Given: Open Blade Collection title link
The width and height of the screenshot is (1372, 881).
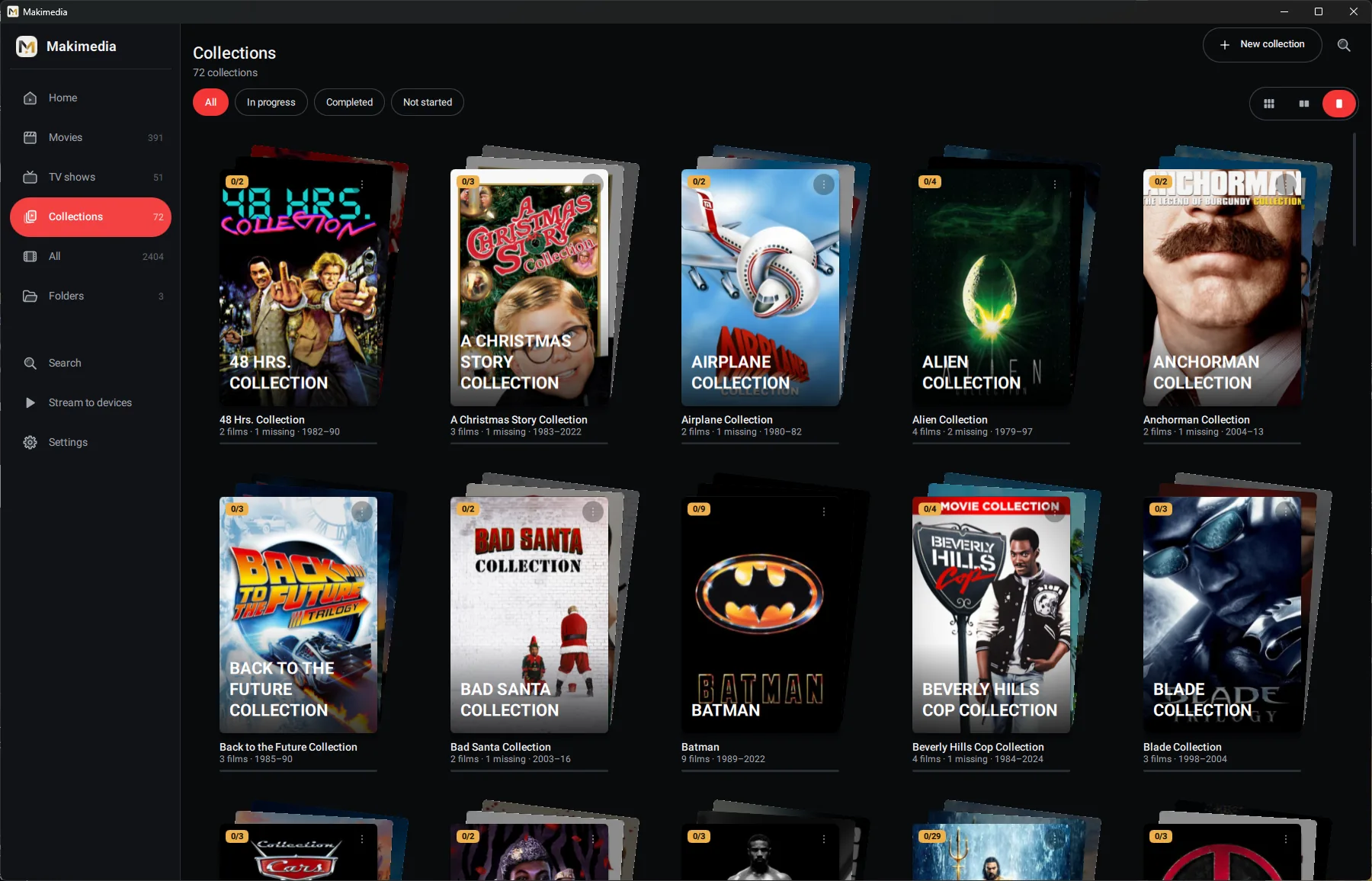Looking at the screenshot, I should tap(1182, 748).
